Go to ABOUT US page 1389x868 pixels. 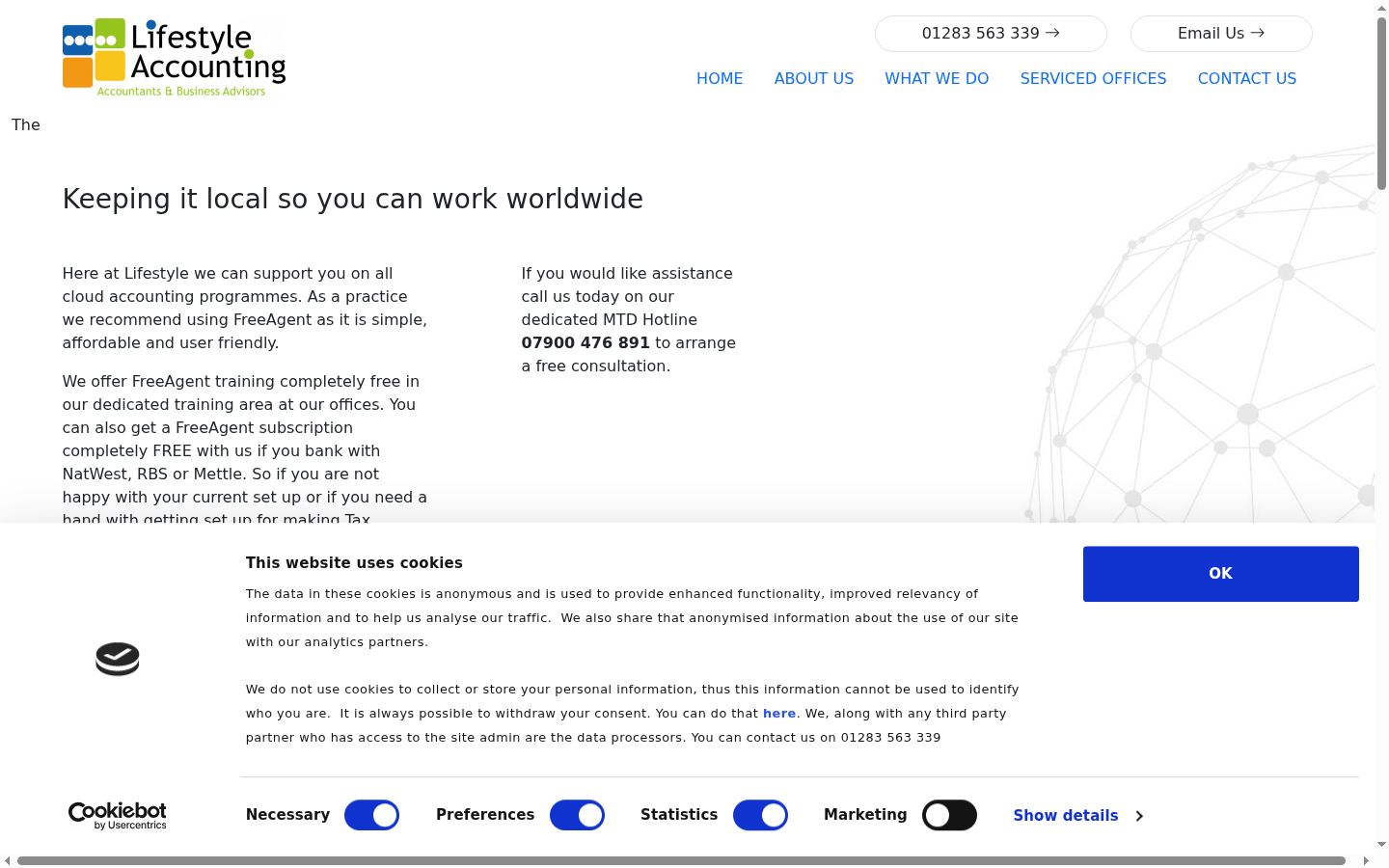(x=814, y=79)
